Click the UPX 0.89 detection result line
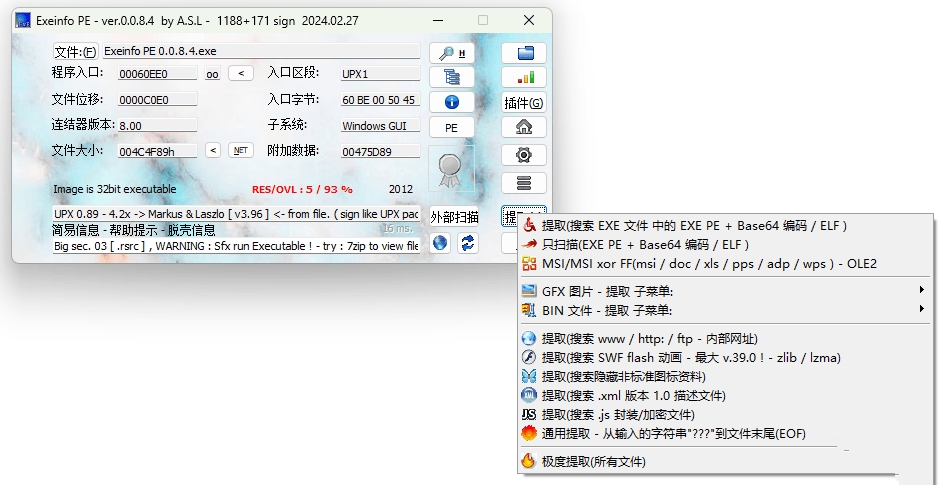Screen dimensions: 952x485 (236, 214)
